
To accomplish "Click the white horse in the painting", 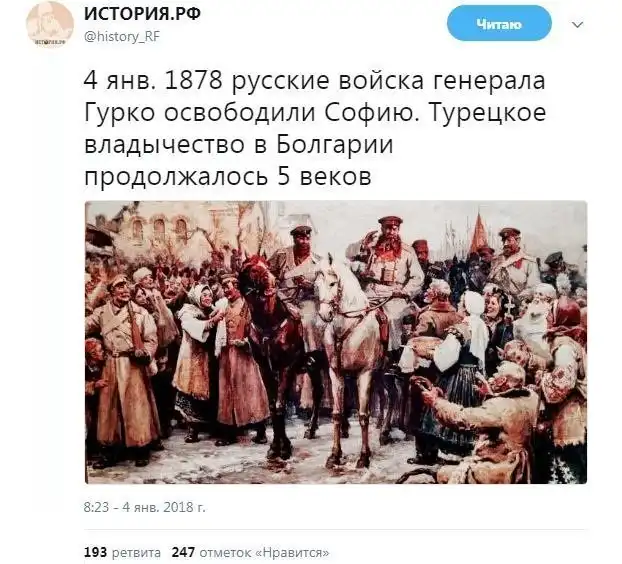I will (x=351, y=349).
